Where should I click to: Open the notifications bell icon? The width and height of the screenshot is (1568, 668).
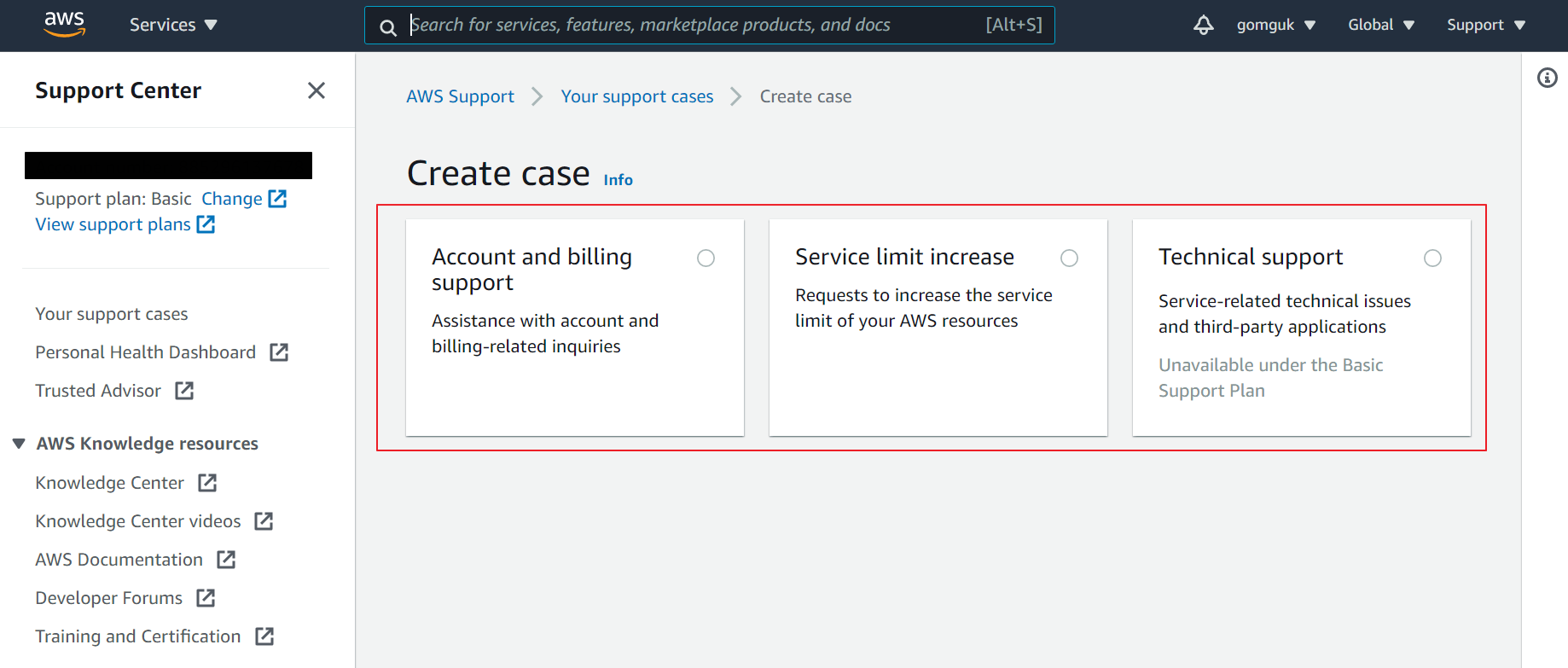pyautogui.click(x=1203, y=26)
